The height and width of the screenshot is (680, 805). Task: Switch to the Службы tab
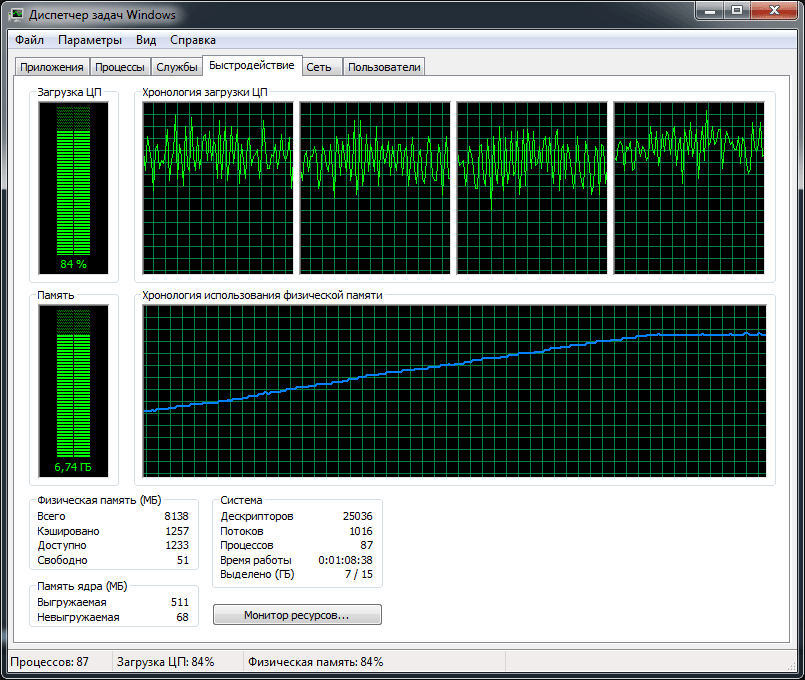click(x=177, y=67)
